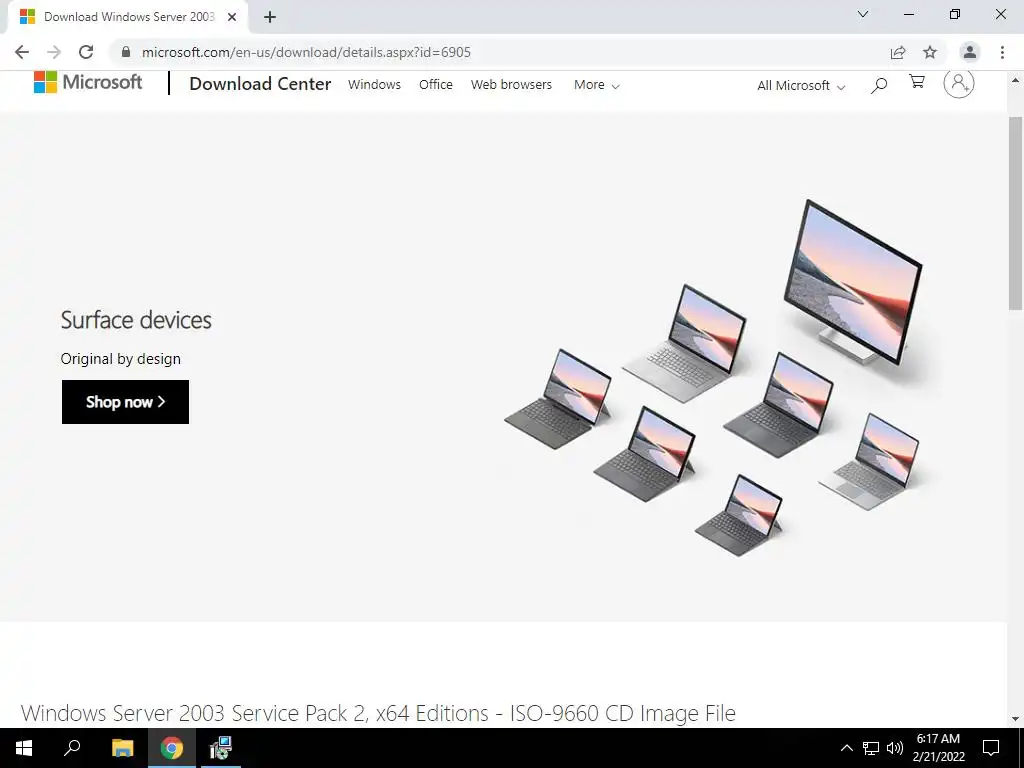Go to the Download Center home link
Viewport: 1024px width, 768px height.
[260, 84]
